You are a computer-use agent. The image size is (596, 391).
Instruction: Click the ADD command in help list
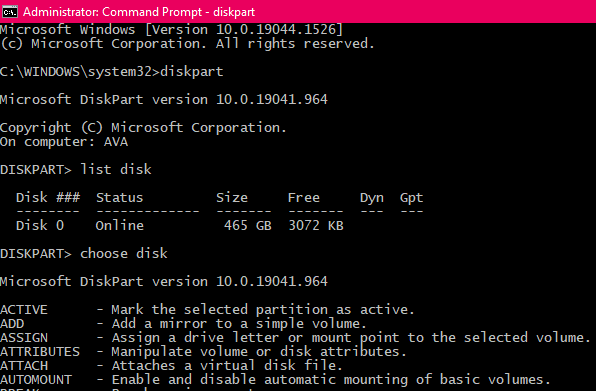pyautogui.click(x=12, y=323)
